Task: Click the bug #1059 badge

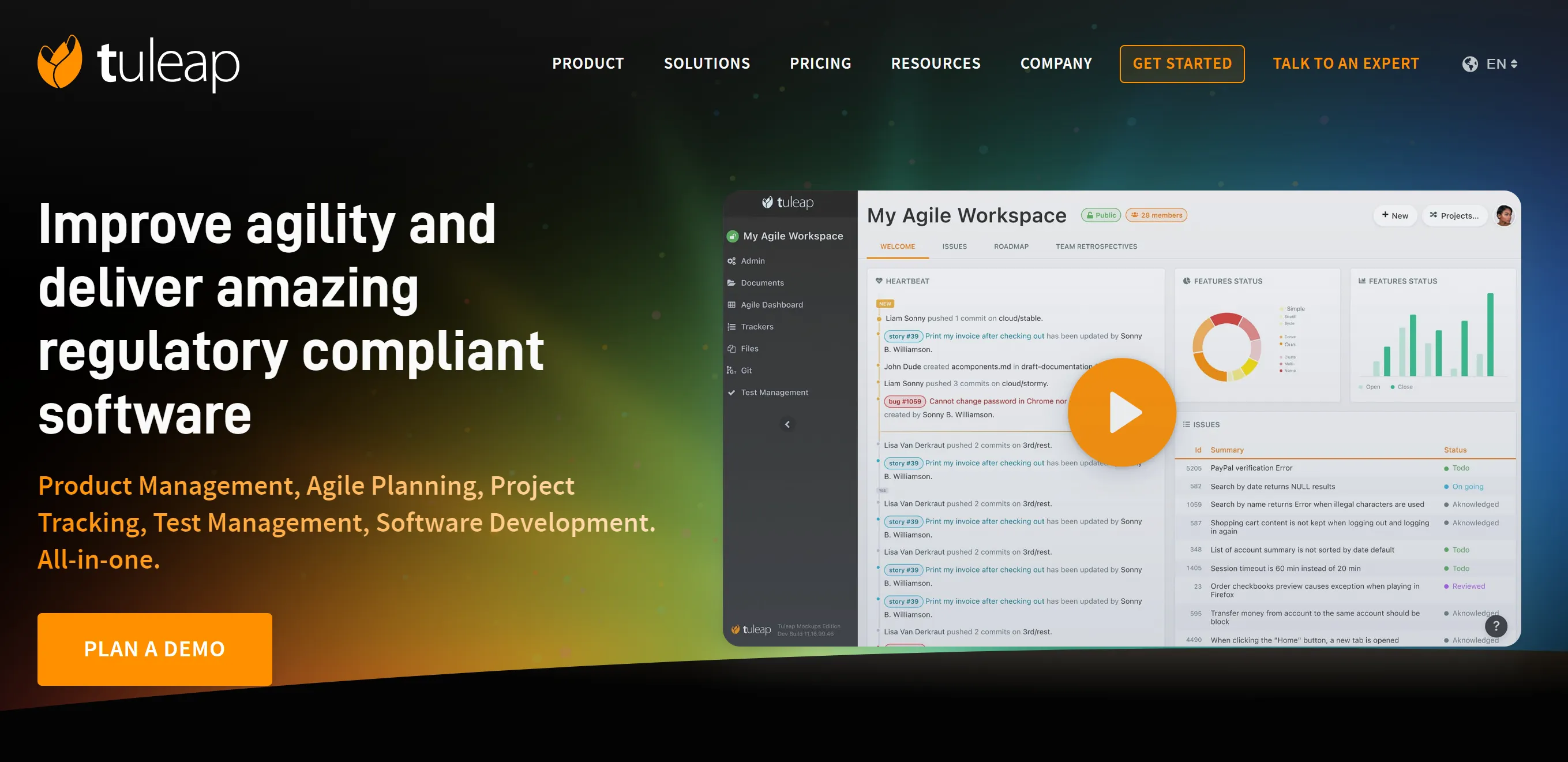Action: click(x=905, y=401)
